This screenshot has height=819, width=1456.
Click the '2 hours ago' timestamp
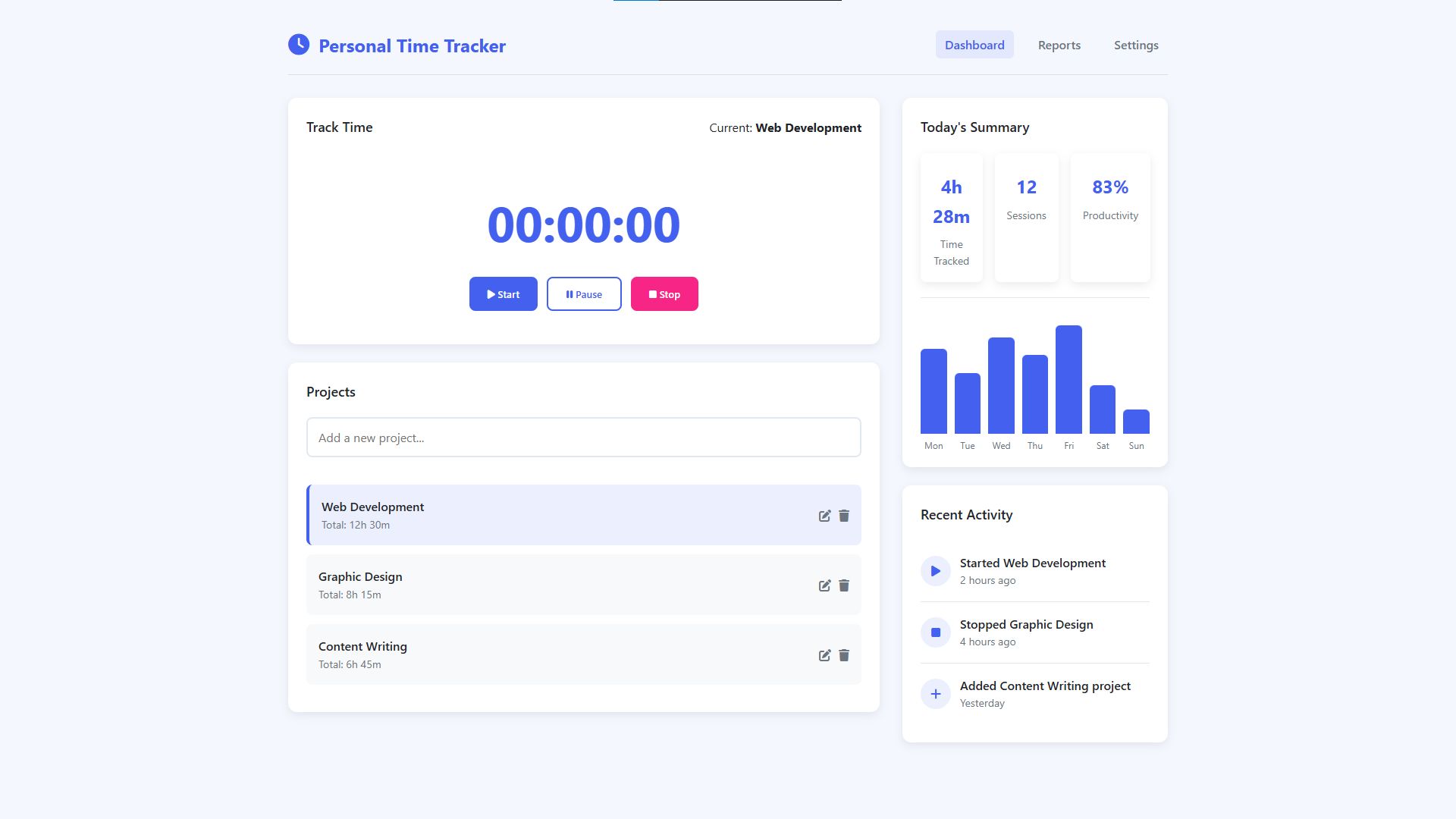(987, 580)
